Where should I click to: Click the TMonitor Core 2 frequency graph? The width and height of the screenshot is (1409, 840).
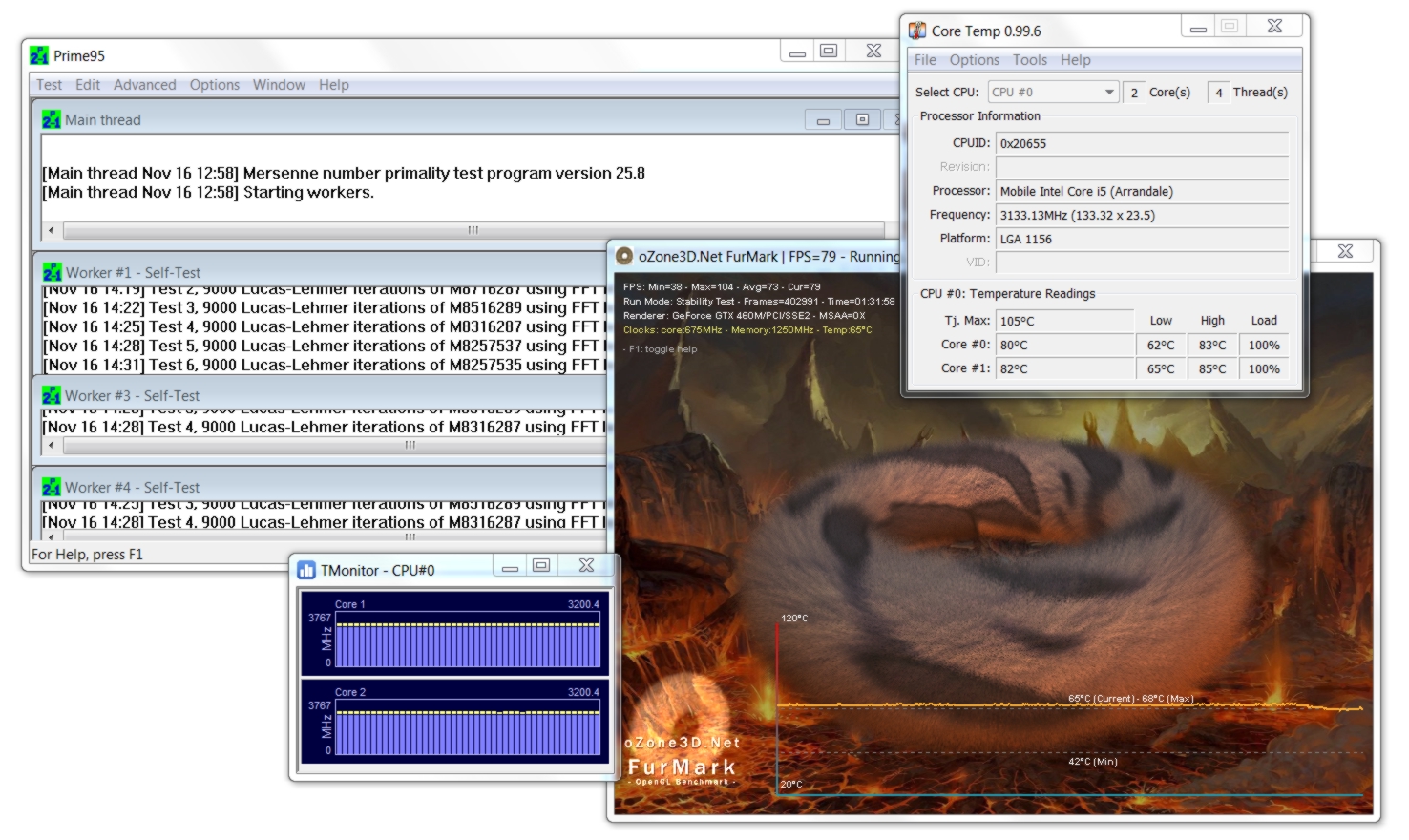click(x=468, y=727)
